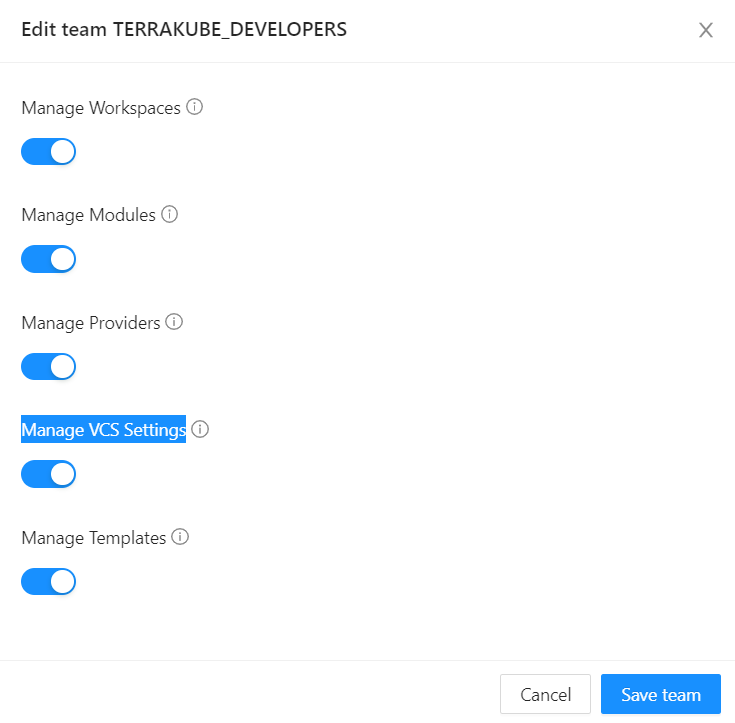This screenshot has width=735, height=723.
Task: Disable the Manage Templates permission switch
Action: click(49, 582)
